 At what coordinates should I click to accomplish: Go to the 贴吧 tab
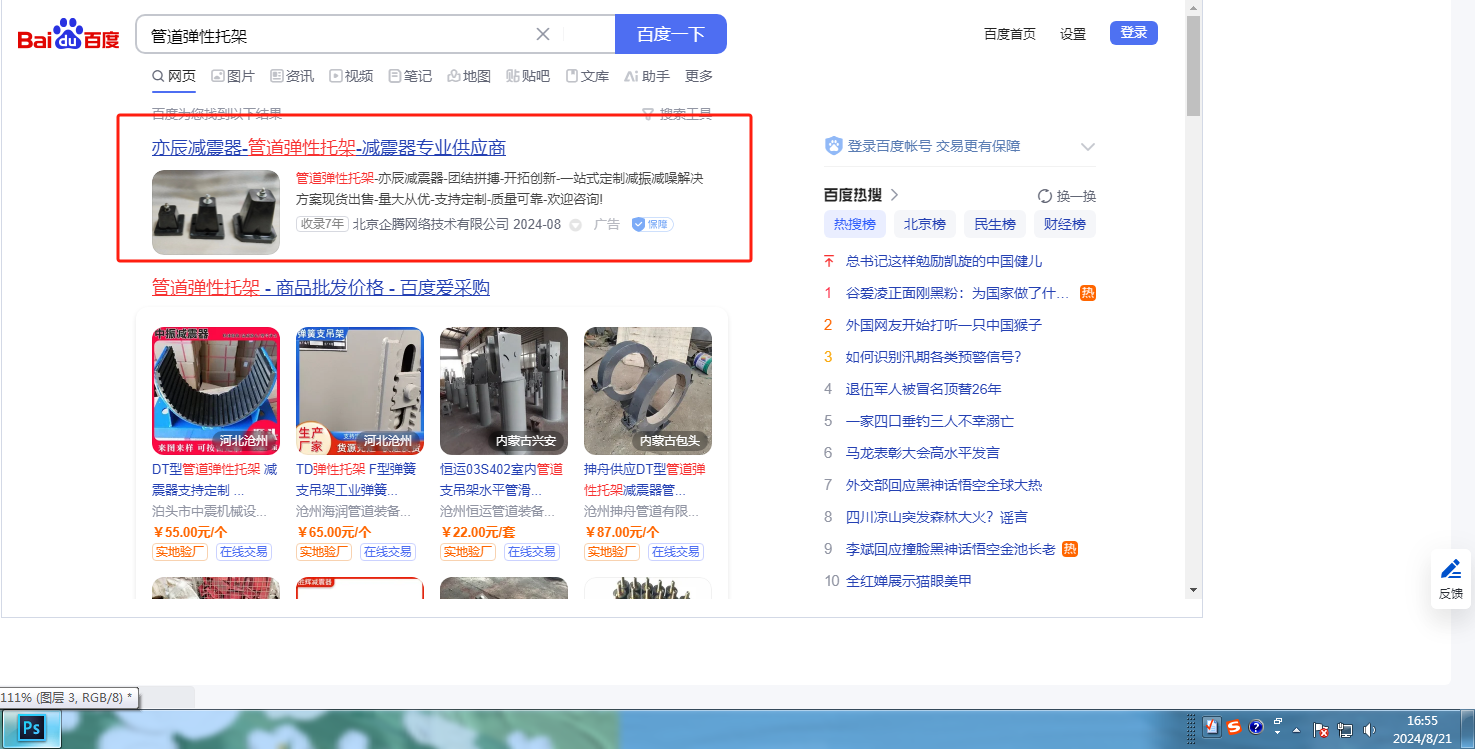(x=528, y=76)
